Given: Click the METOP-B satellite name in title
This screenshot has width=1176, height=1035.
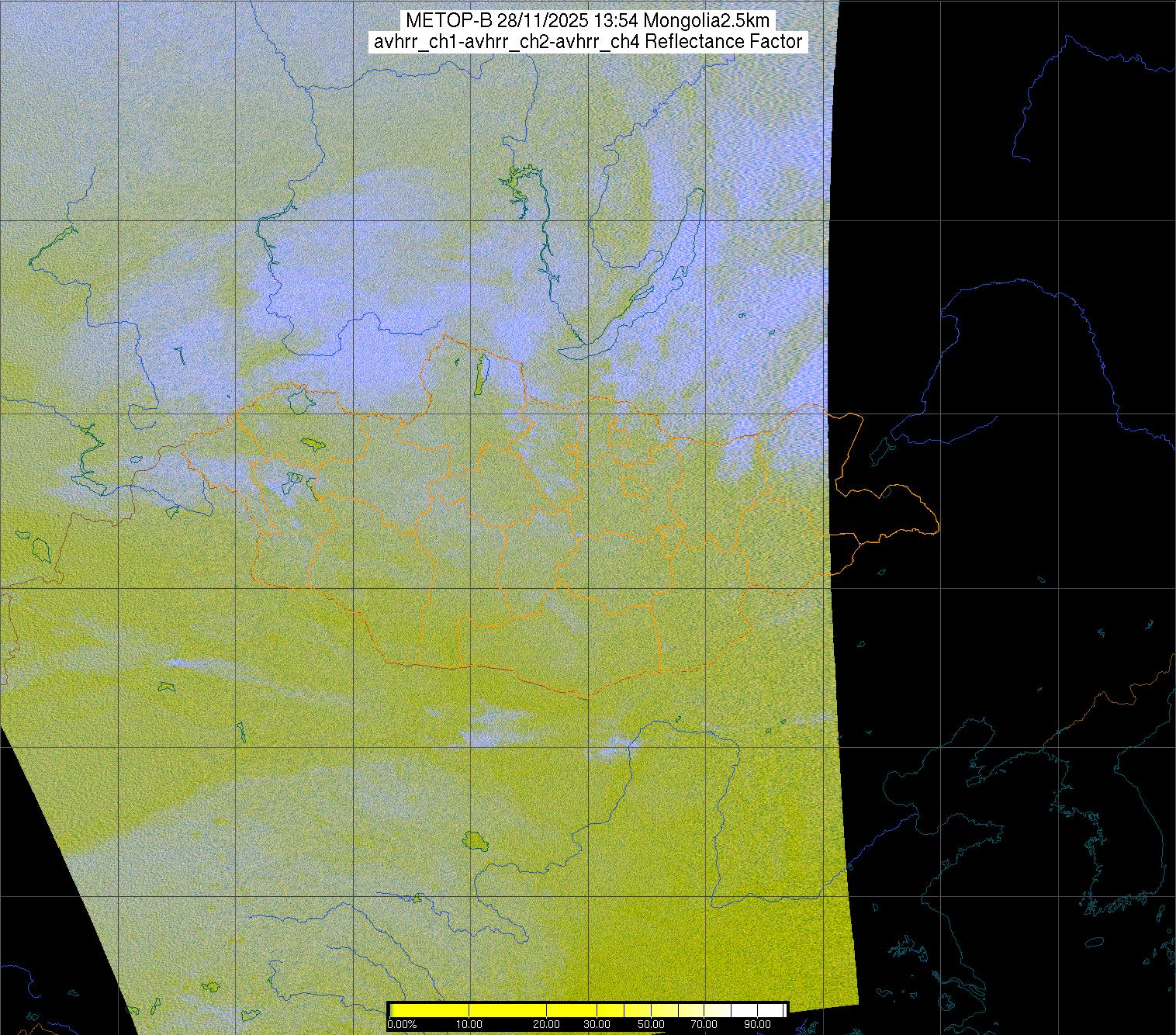Looking at the screenshot, I should click(440, 21).
